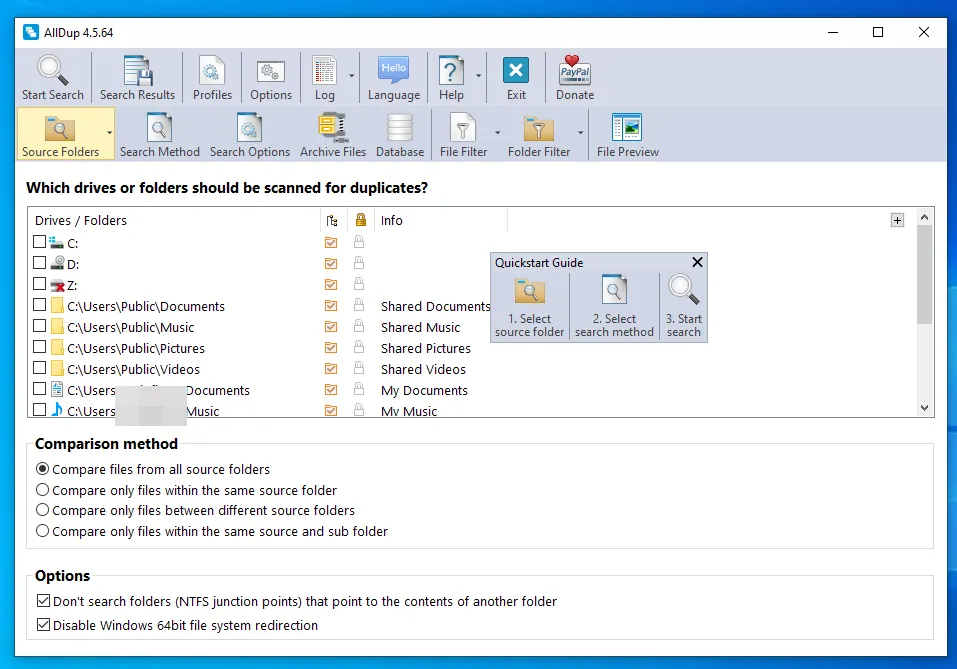Click Quickstart step 2 Select search method
957x669 pixels.
(614, 307)
